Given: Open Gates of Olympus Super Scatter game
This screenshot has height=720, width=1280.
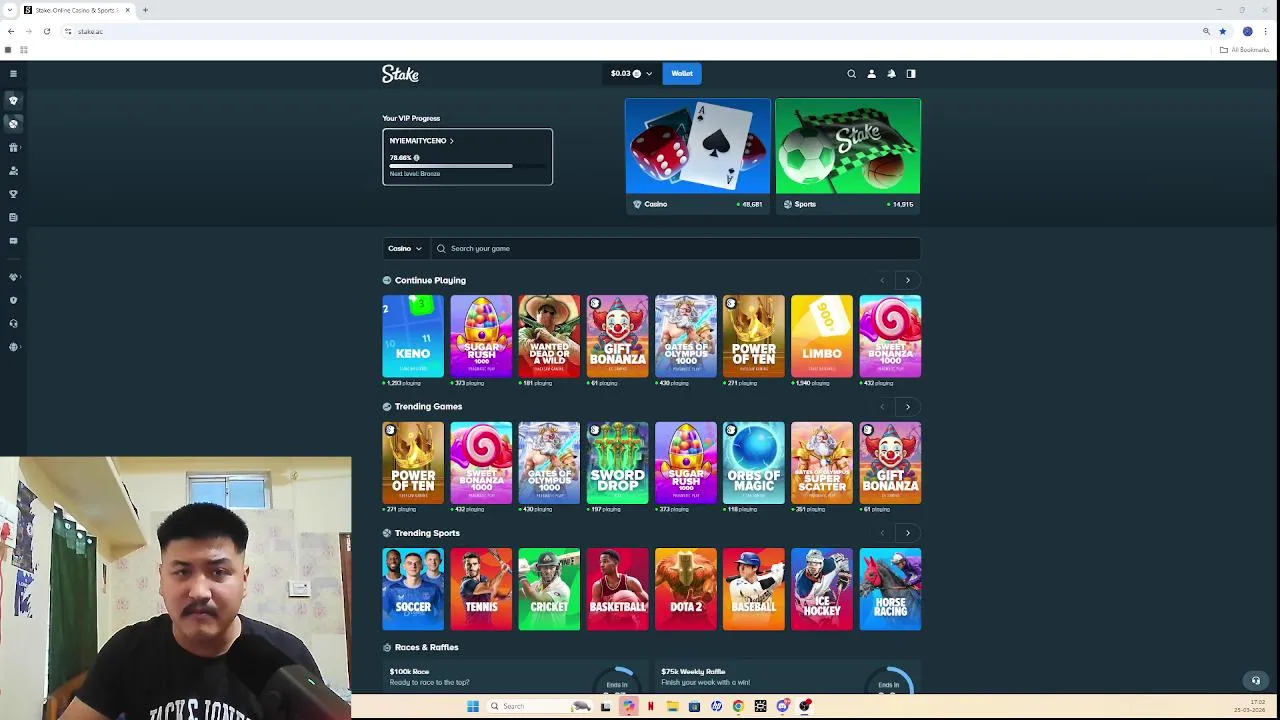Looking at the screenshot, I should 822,463.
